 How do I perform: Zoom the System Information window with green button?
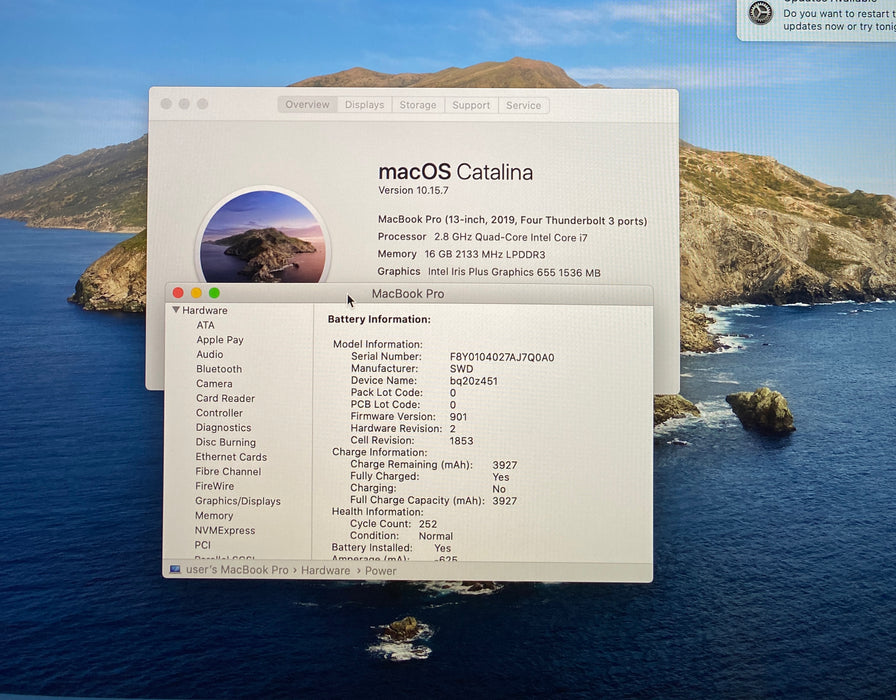pyautogui.click(x=214, y=293)
